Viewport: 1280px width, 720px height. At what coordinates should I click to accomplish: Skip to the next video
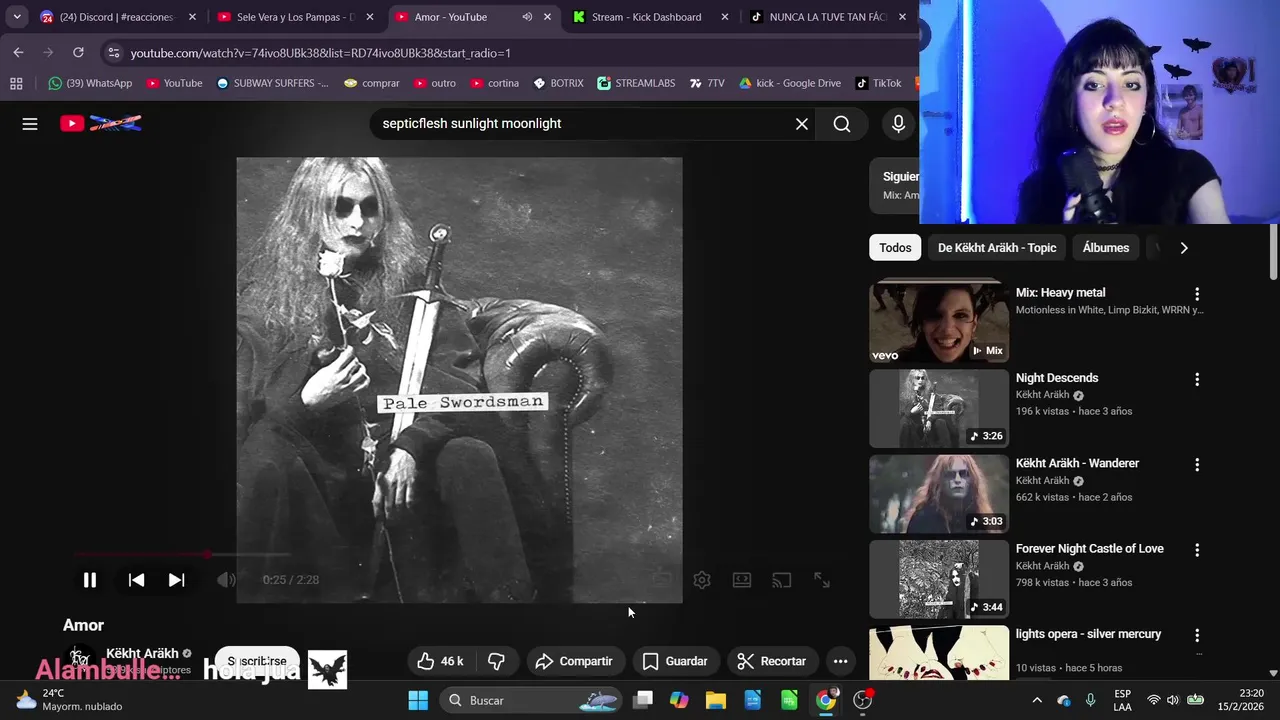pyautogui.click(x=176, y=580)
